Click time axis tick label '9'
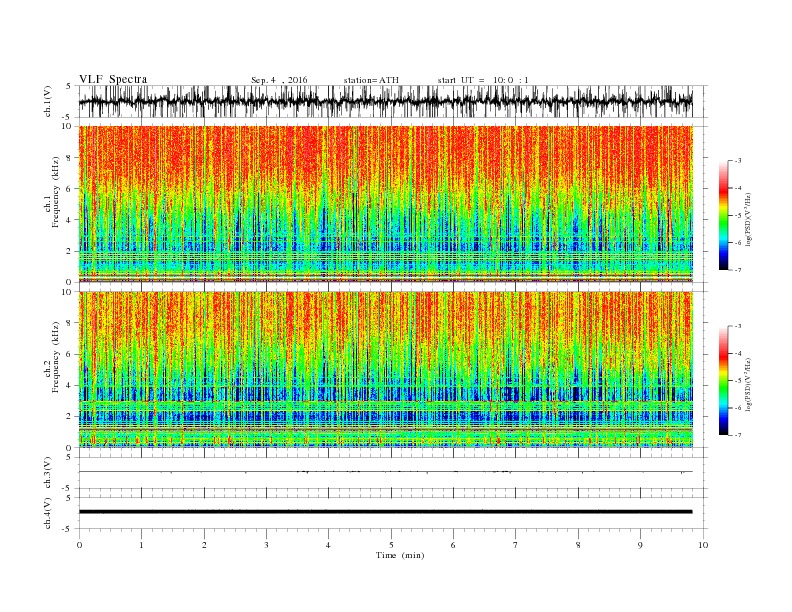The image size is (792, 612). tap(640, 545)
